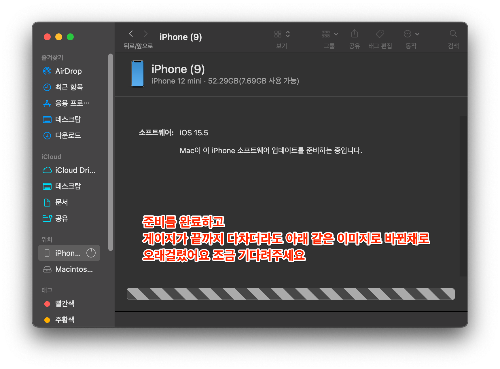Viewport: 500px width, 369px height.
Task: Open iCloud Drive in the sidebar
Action: pos(69,170)
